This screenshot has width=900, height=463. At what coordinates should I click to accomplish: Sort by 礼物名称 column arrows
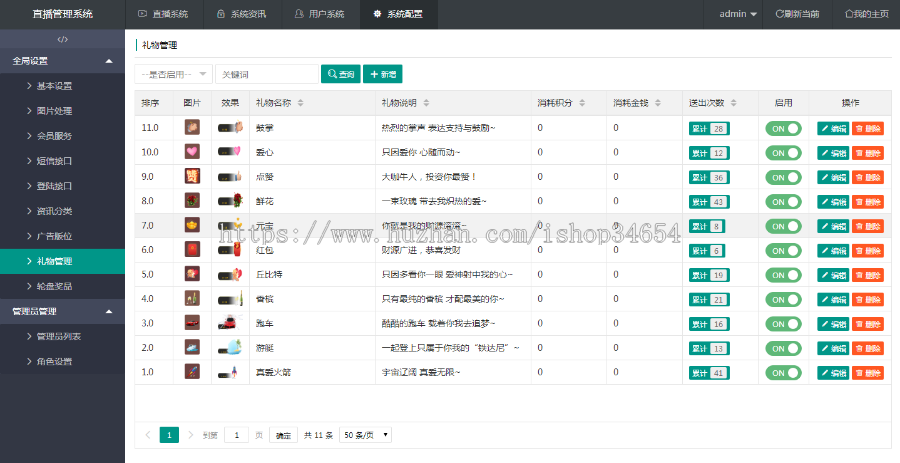point(300,103)
